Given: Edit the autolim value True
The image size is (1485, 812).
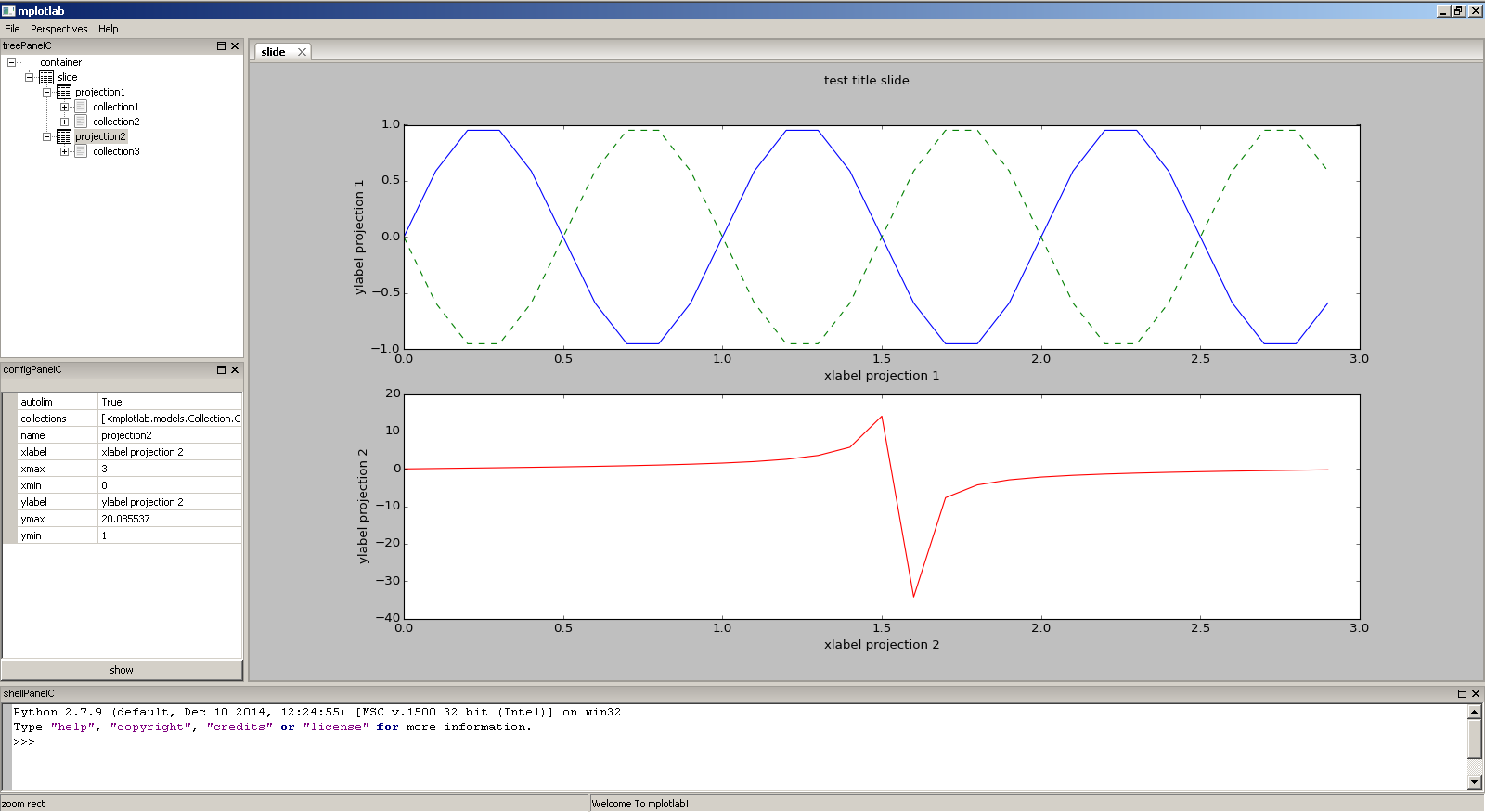Looking at the screenshot, I should point(170,402).
